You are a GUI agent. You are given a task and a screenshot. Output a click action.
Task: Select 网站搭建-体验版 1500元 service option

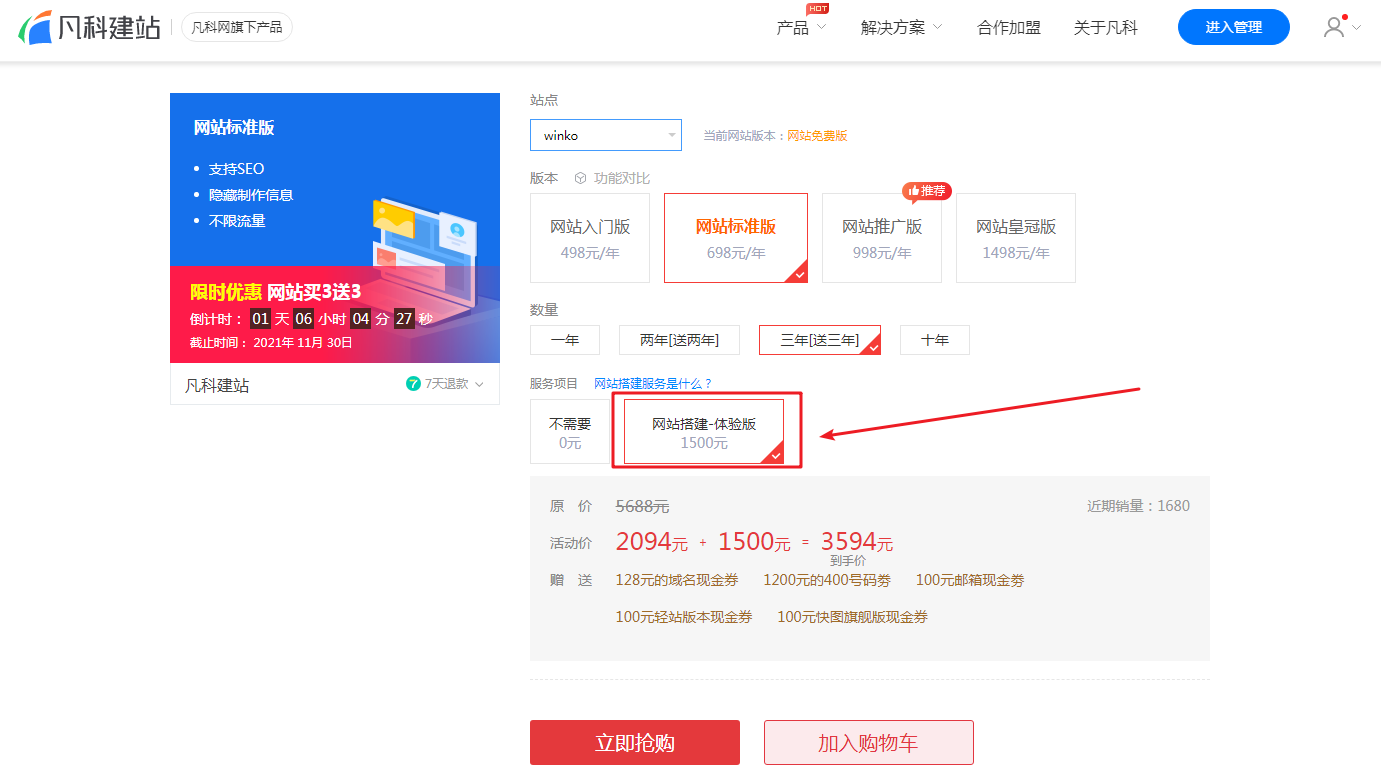[704, 432]
